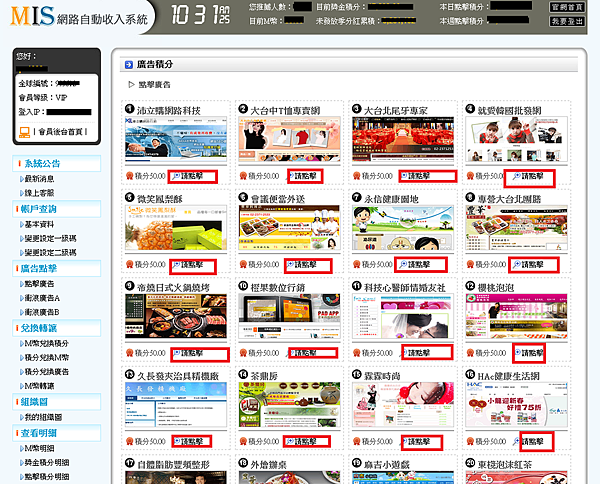Open M幣轉讓 in the sidebar
This screenshot has width=600, height=484.
coord(39,386)
